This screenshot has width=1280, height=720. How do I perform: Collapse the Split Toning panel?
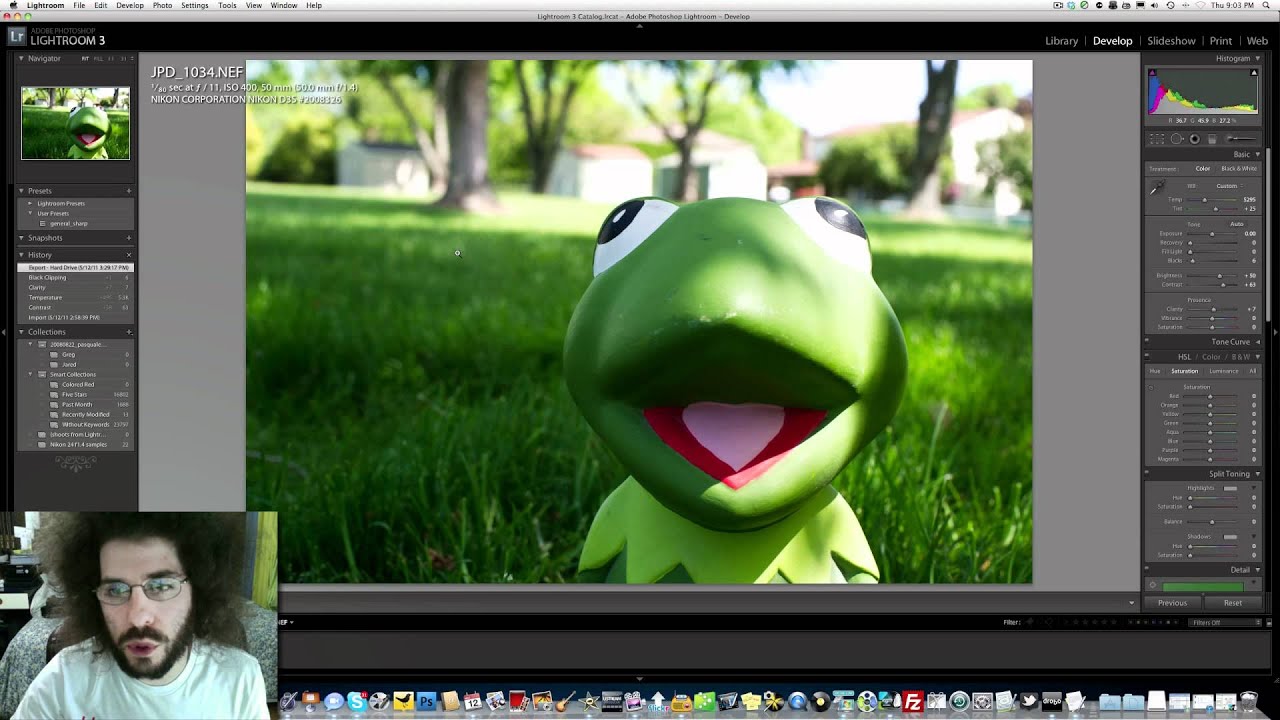click(1257, 474)
